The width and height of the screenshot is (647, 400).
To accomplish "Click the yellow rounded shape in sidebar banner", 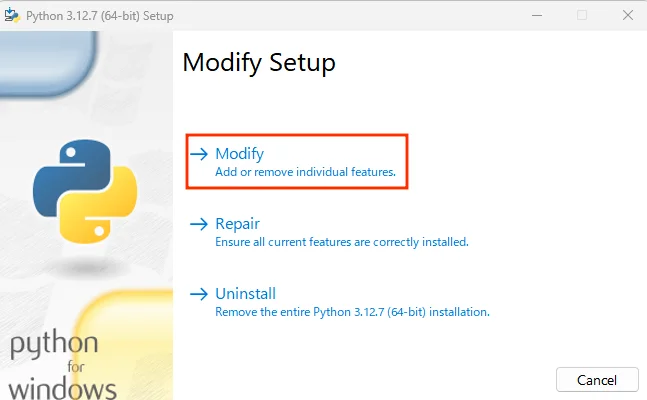I will click(126, 345).
